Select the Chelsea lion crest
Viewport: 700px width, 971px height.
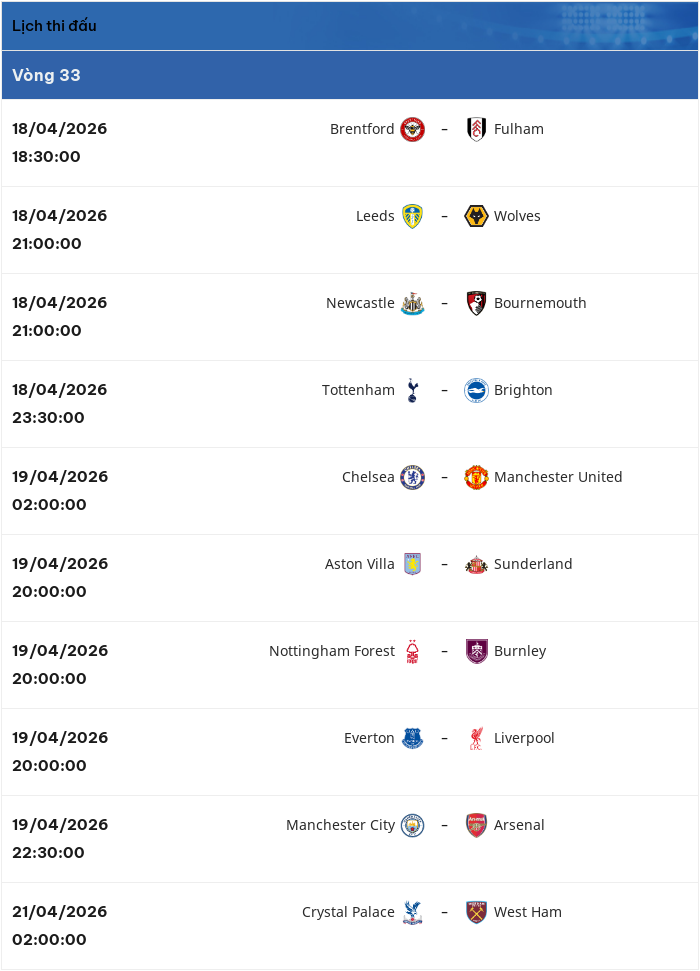[413, 477]
